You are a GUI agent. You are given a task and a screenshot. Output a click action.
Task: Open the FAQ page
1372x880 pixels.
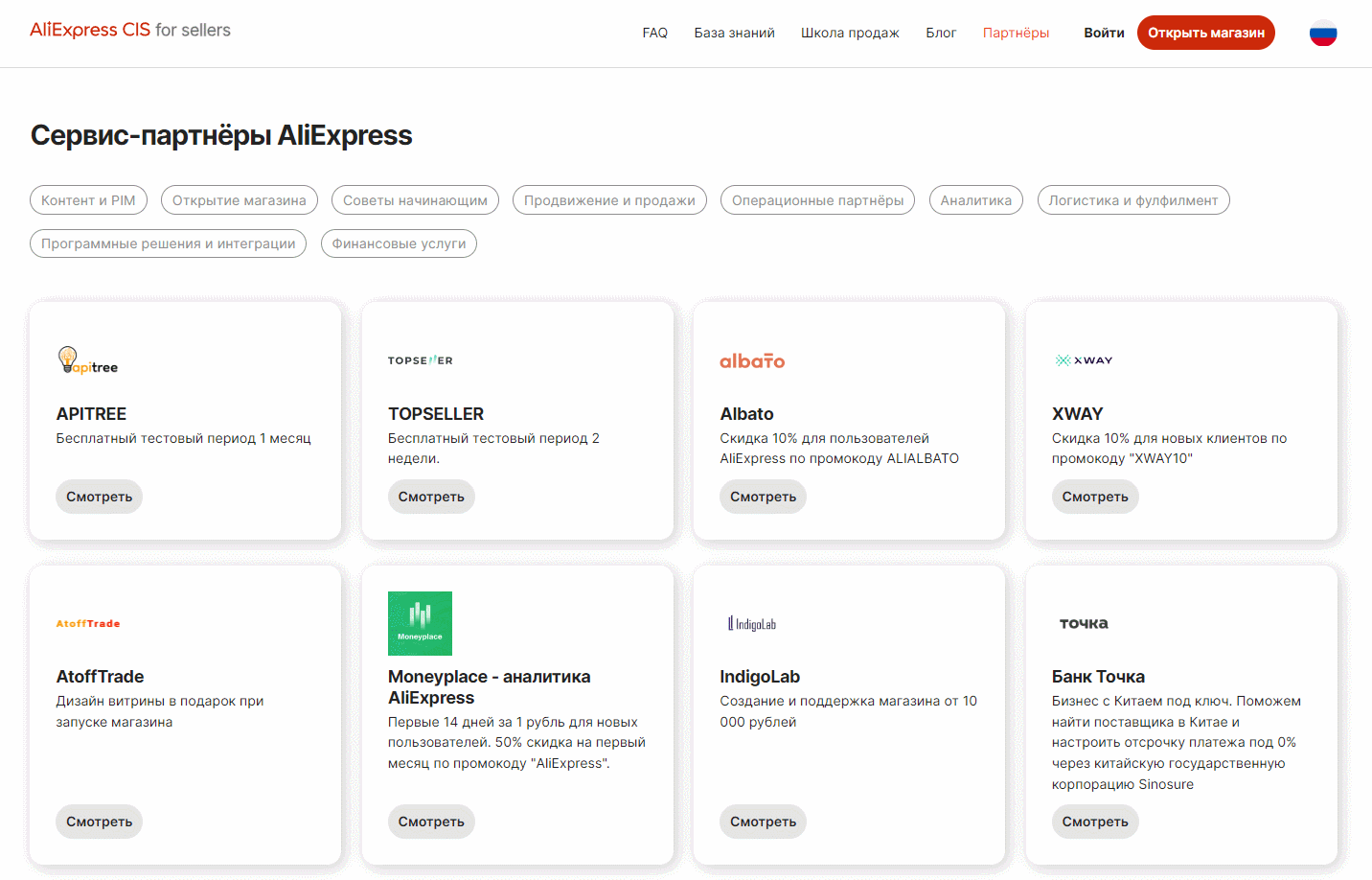(655, 33)
